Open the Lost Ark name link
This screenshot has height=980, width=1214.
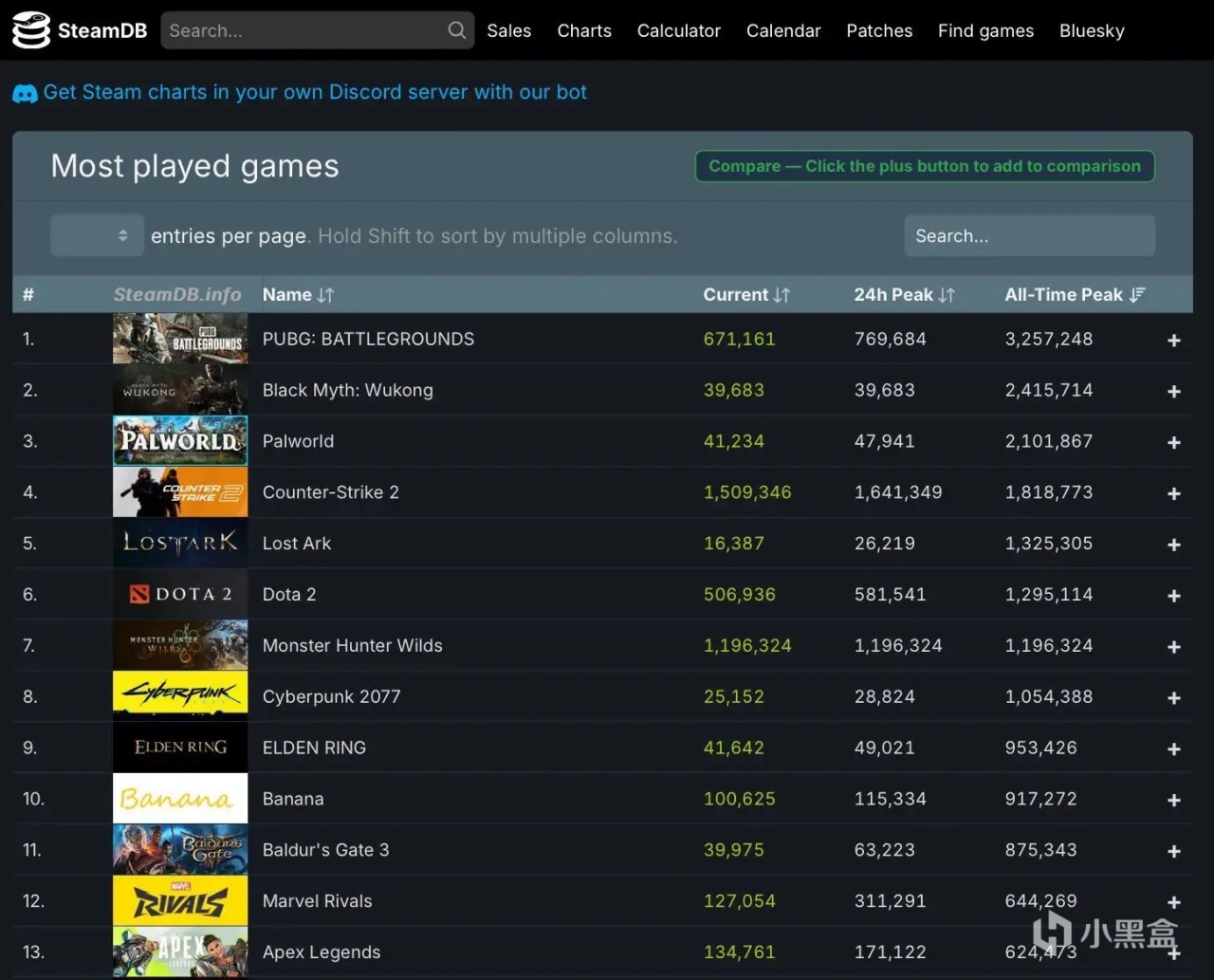click(297, 544)
